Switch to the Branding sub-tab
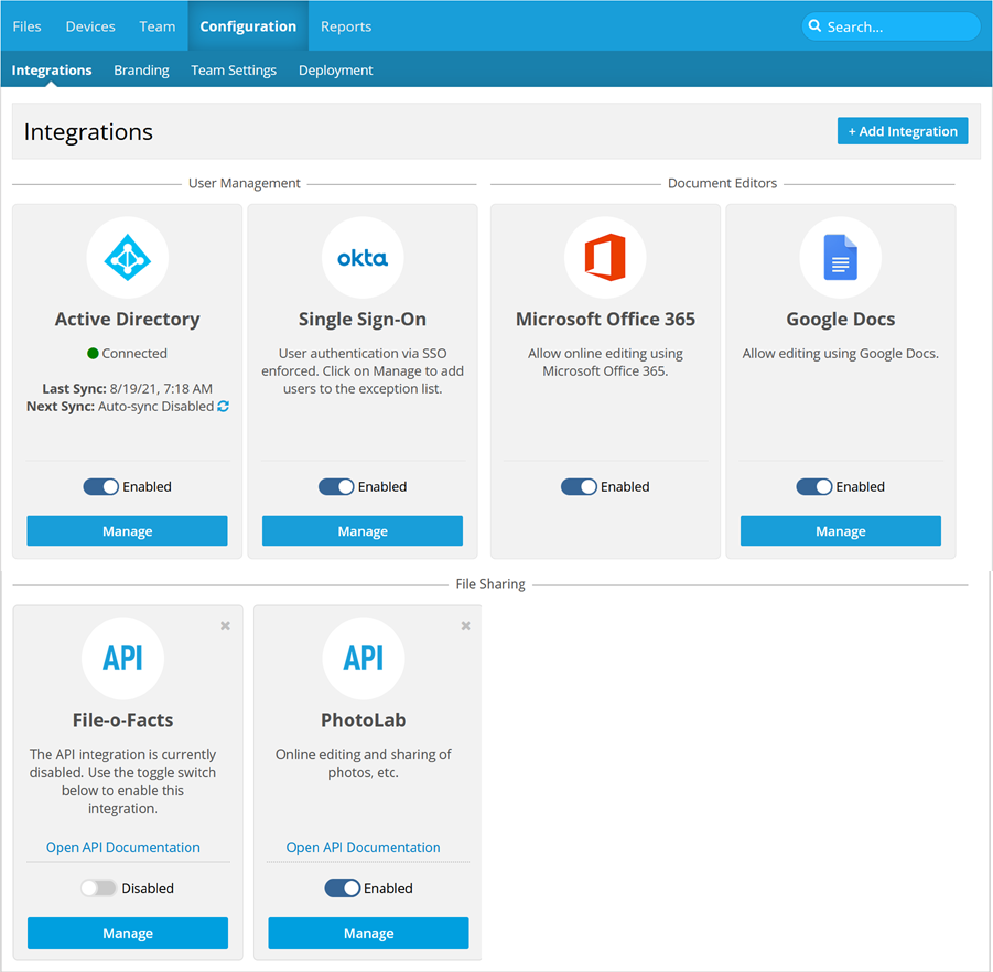This screenshot has height=972, width=993. 141,70
